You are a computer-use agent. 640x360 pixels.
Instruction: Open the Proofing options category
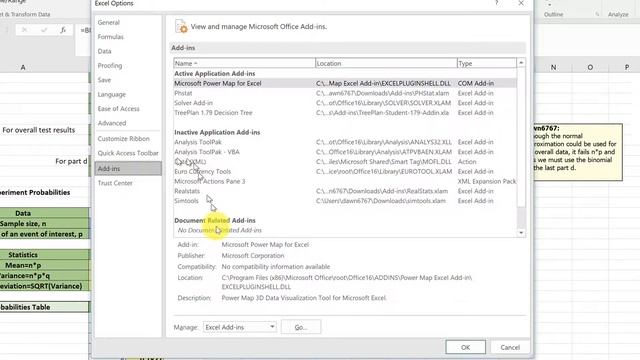pos(110,65)
